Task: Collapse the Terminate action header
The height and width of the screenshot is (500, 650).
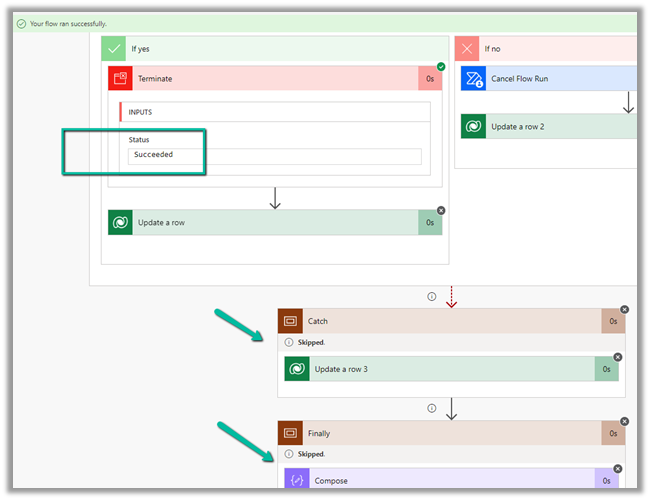Action: click(275, 78)
